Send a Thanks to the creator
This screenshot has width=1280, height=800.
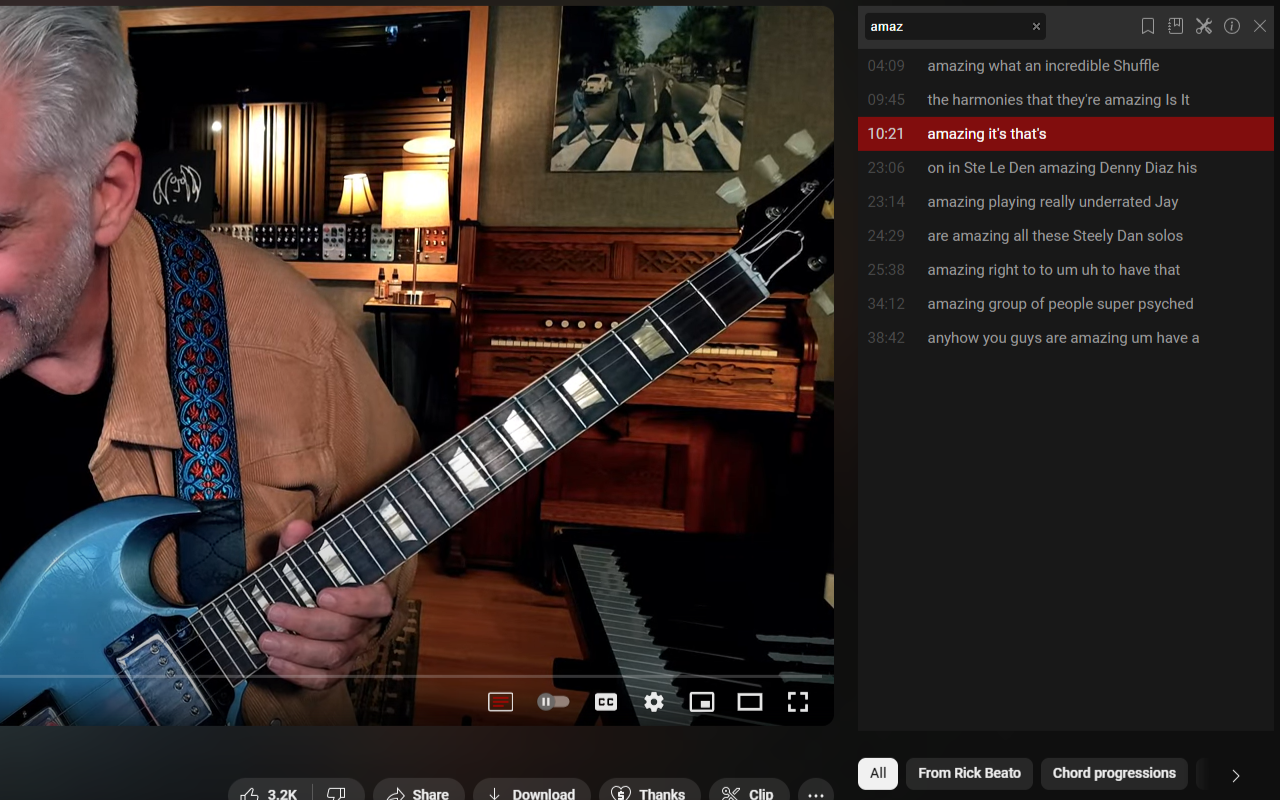(x=649, y=793)
